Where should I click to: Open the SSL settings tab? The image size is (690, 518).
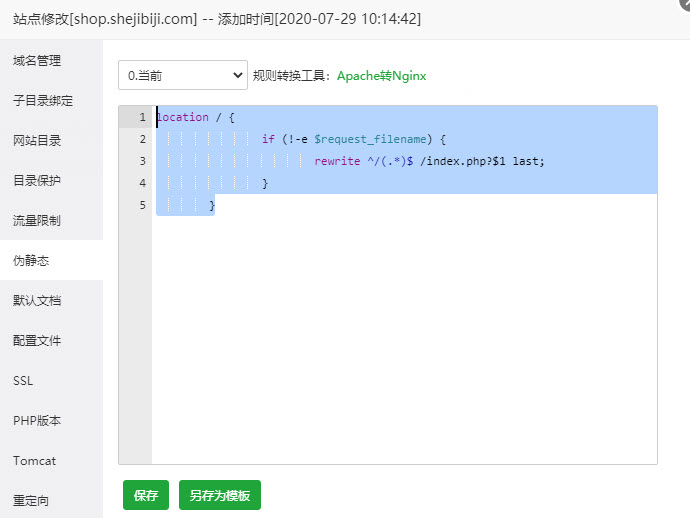pyautogui.click(x=23, y=381)
